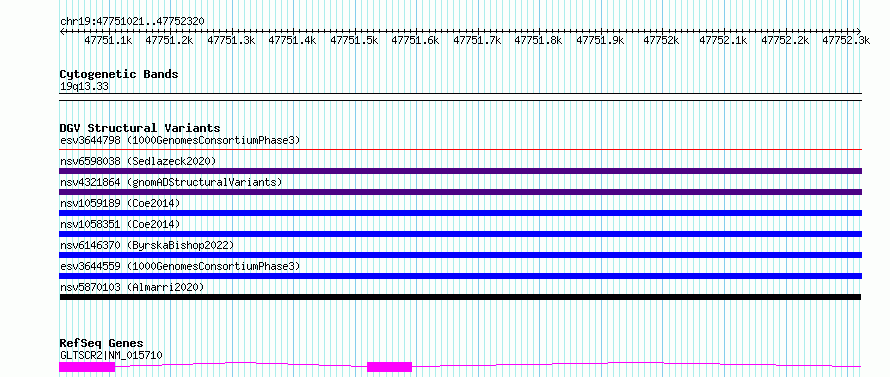
Task: Click the red esv3644798 variant line
Action: 460,150
